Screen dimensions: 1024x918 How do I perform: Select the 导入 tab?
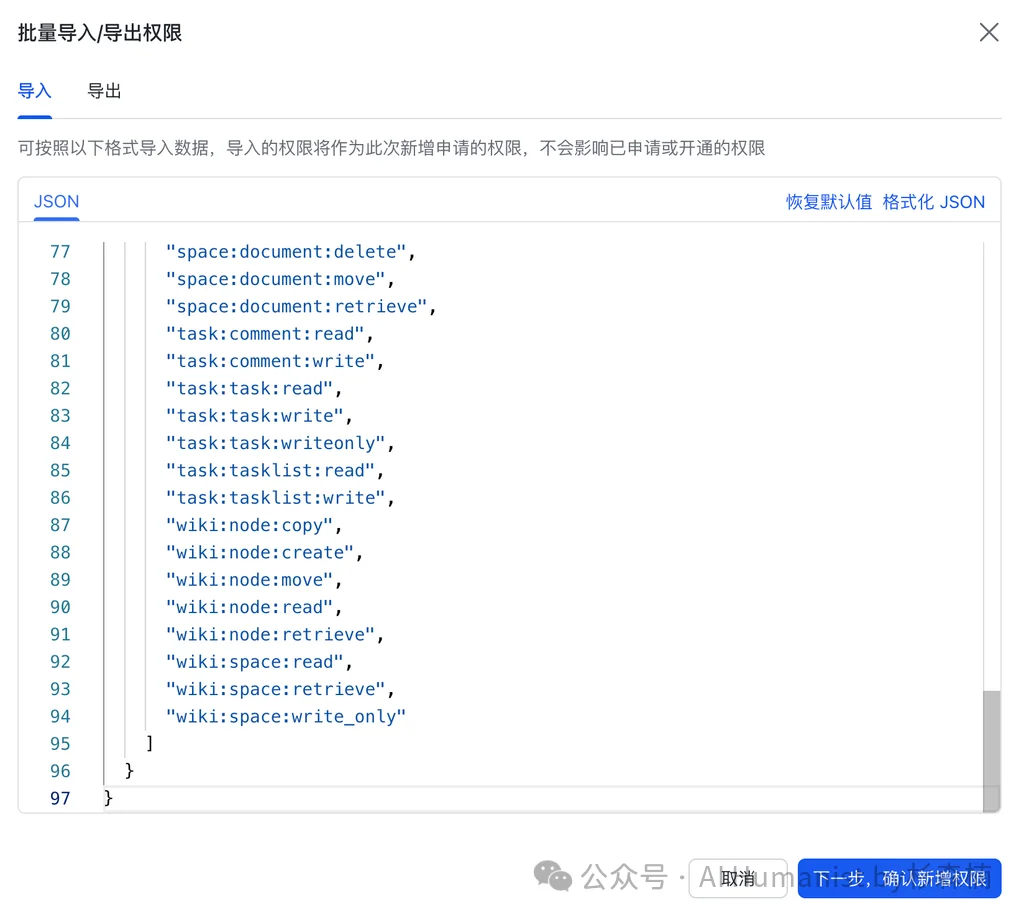[33, 90]
